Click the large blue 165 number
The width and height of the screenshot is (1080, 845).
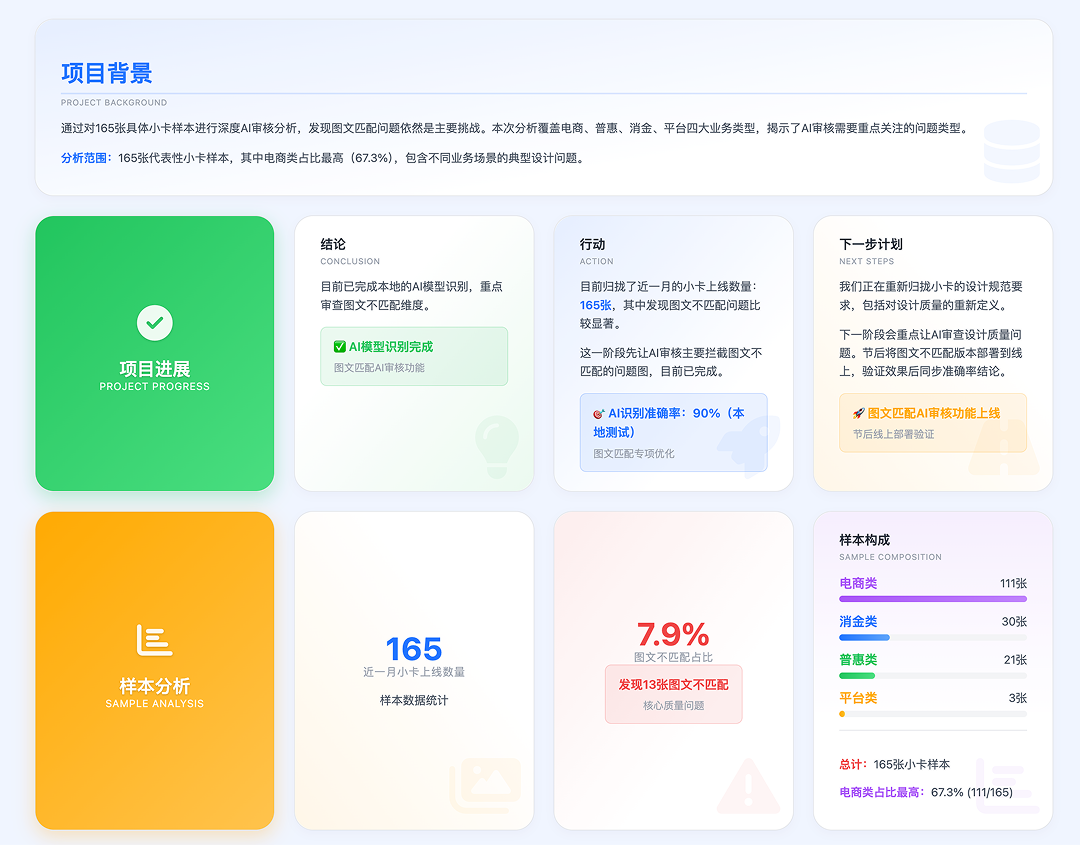pyautogui.click(x=413, y=648)
